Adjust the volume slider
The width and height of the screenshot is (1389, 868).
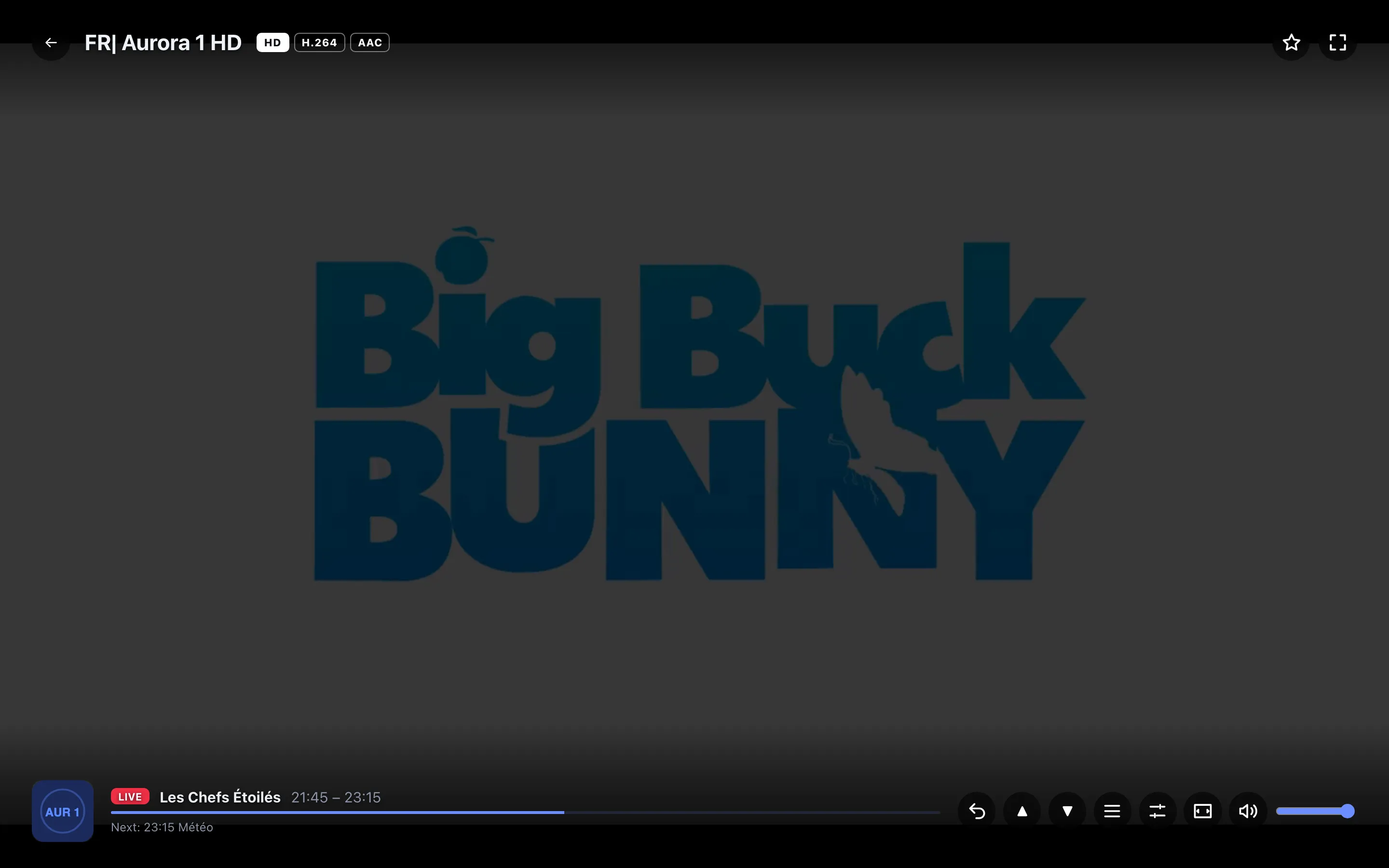click(1316, 811)
